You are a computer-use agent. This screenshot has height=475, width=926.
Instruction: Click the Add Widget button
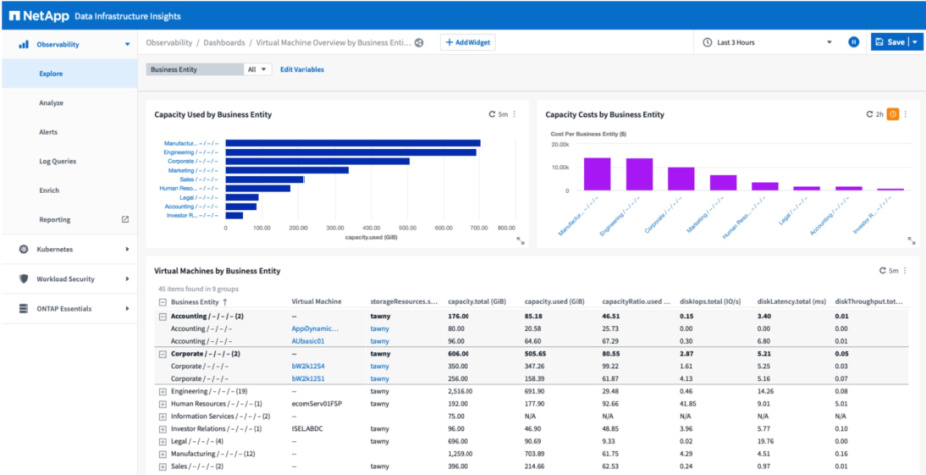(x=468, y=43)
